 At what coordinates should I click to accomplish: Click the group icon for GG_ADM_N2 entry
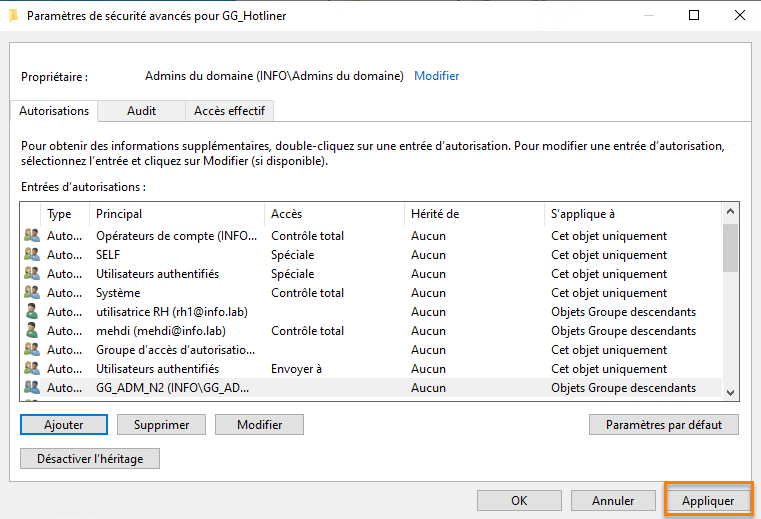[32, 388]
